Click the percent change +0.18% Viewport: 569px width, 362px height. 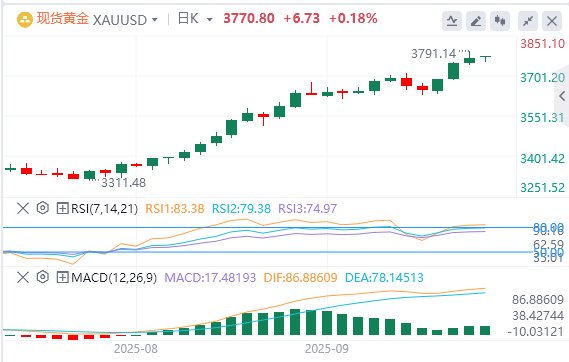pos(353,18)
